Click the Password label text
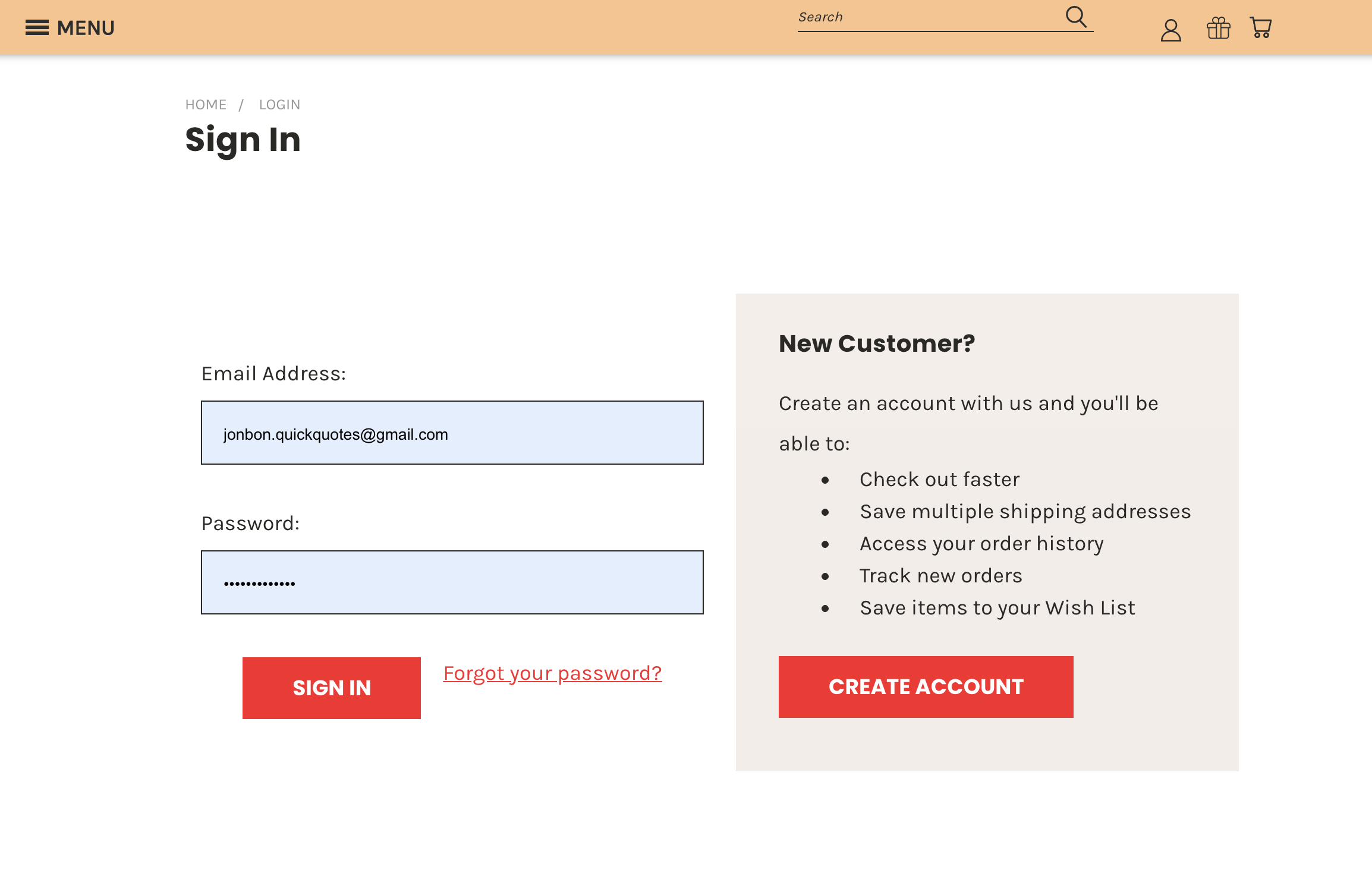Viewport: 1372px width, 889px height. pos(250,524)
